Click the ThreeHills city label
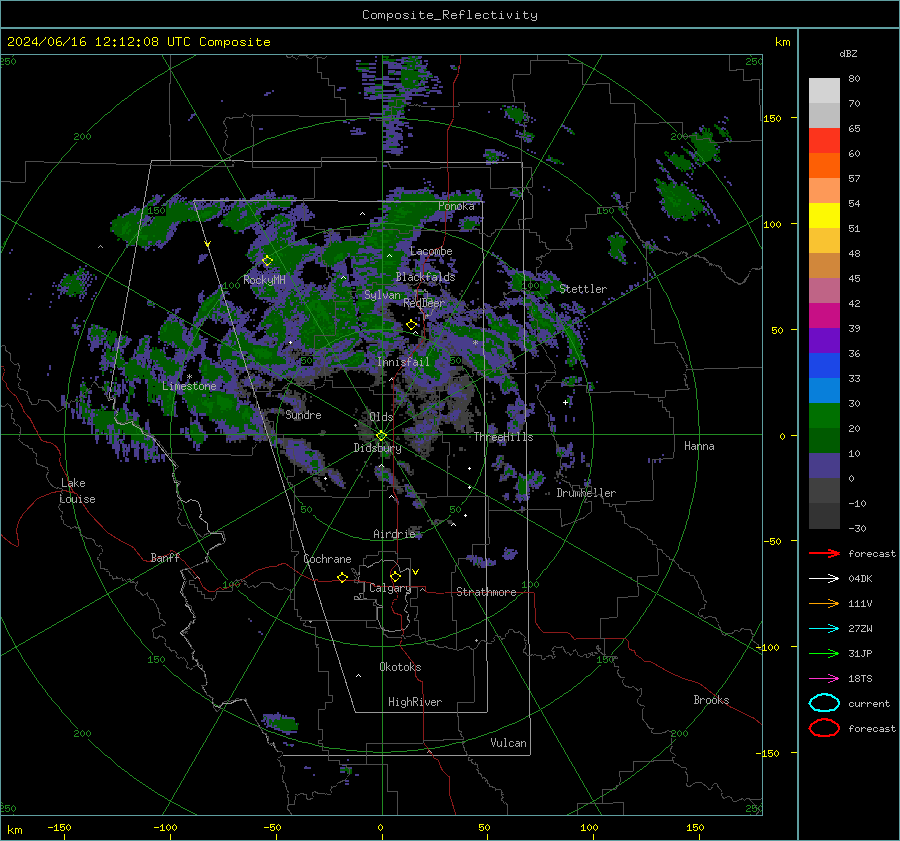 tap(503, 437)
